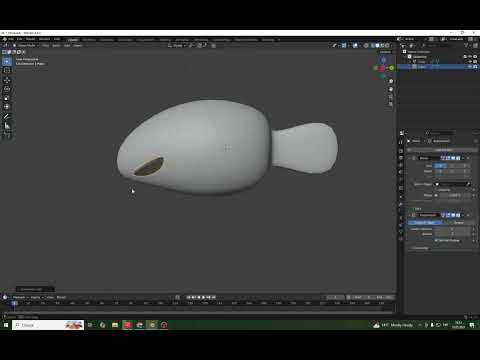Viewport: 480px width, 360px height.
Task: Toggle the Mirror modifier X axis button
Action: 440,166
